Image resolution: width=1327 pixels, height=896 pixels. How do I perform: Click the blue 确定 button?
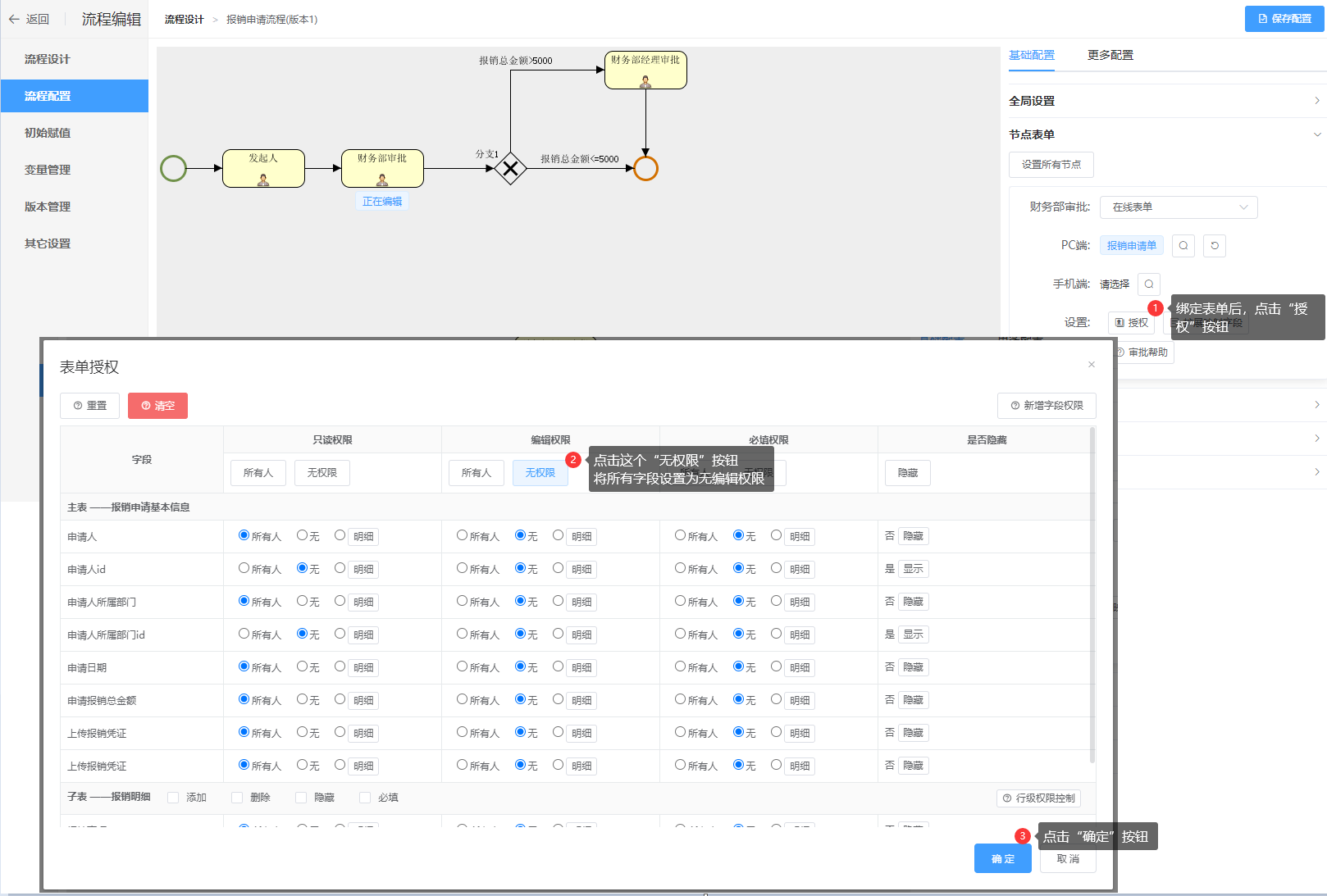[1003, 859]
